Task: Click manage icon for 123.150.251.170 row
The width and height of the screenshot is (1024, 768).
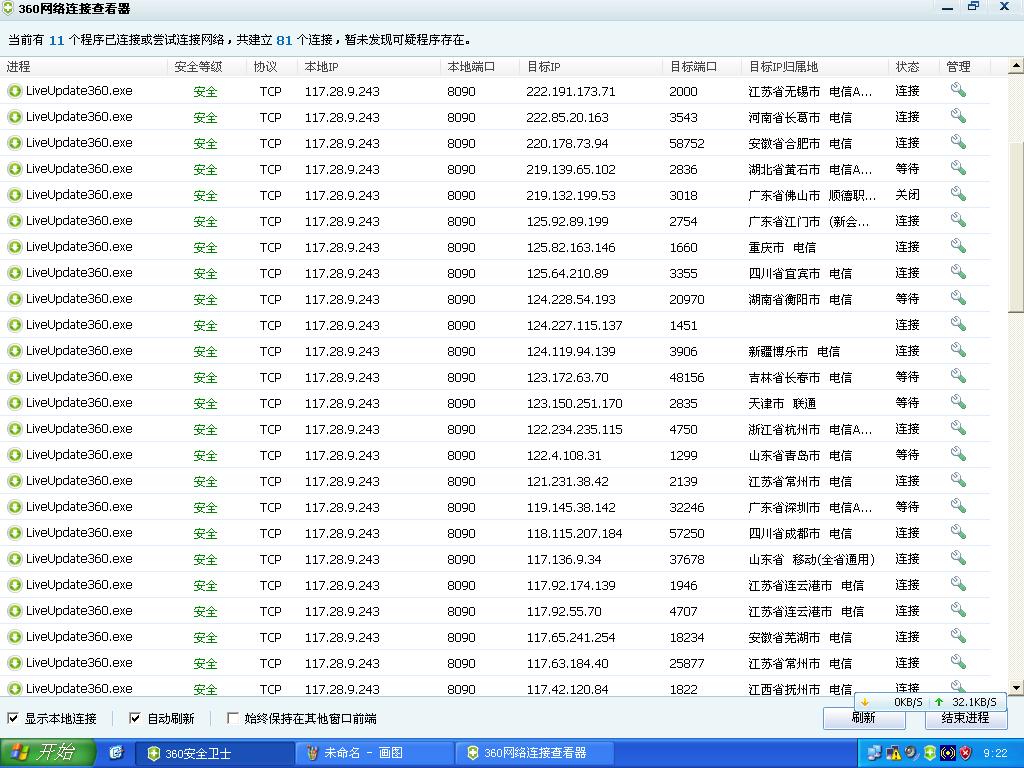Action: (958, 402)
